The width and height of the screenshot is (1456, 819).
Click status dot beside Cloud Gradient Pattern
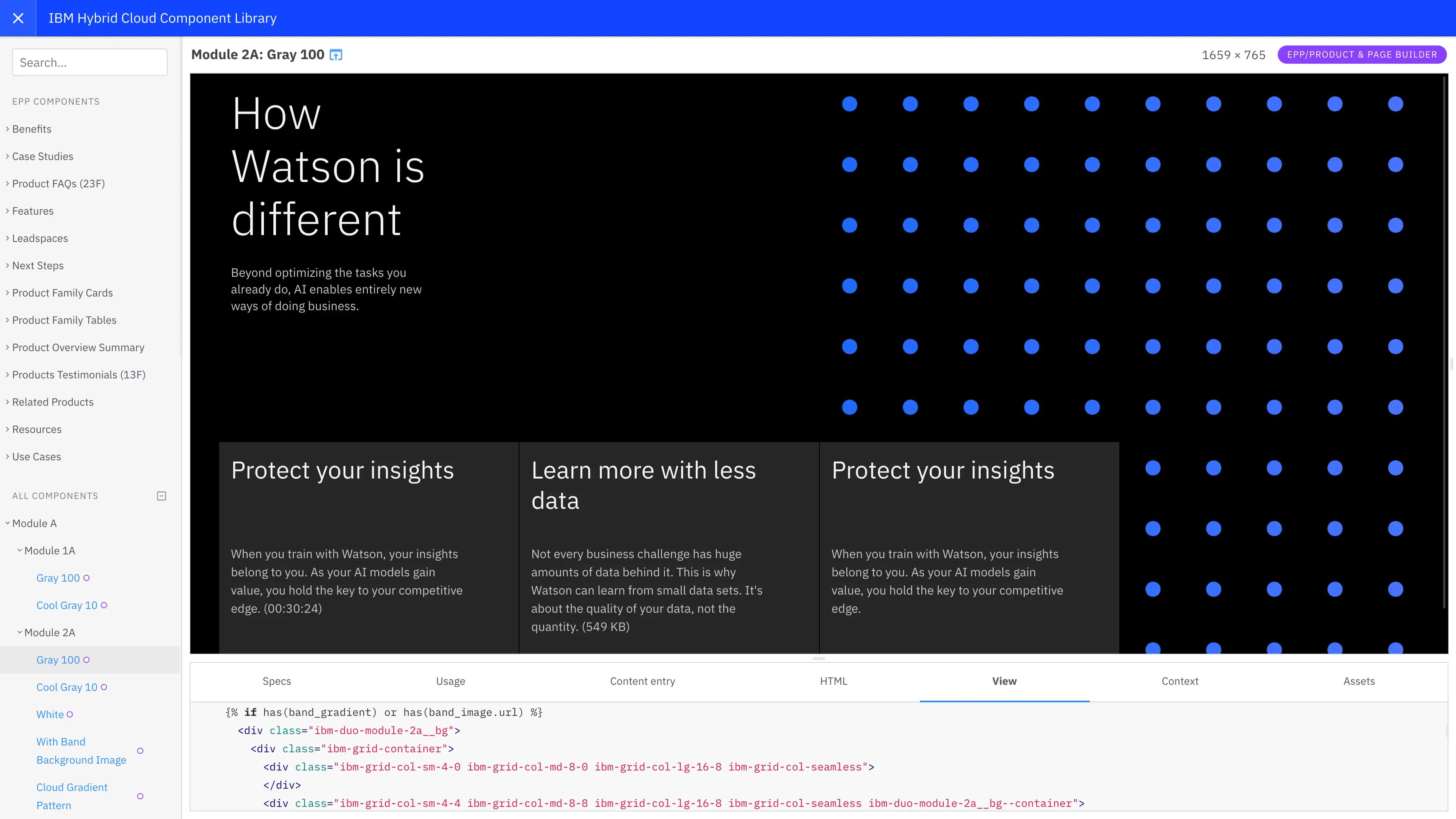pos(140,796)
